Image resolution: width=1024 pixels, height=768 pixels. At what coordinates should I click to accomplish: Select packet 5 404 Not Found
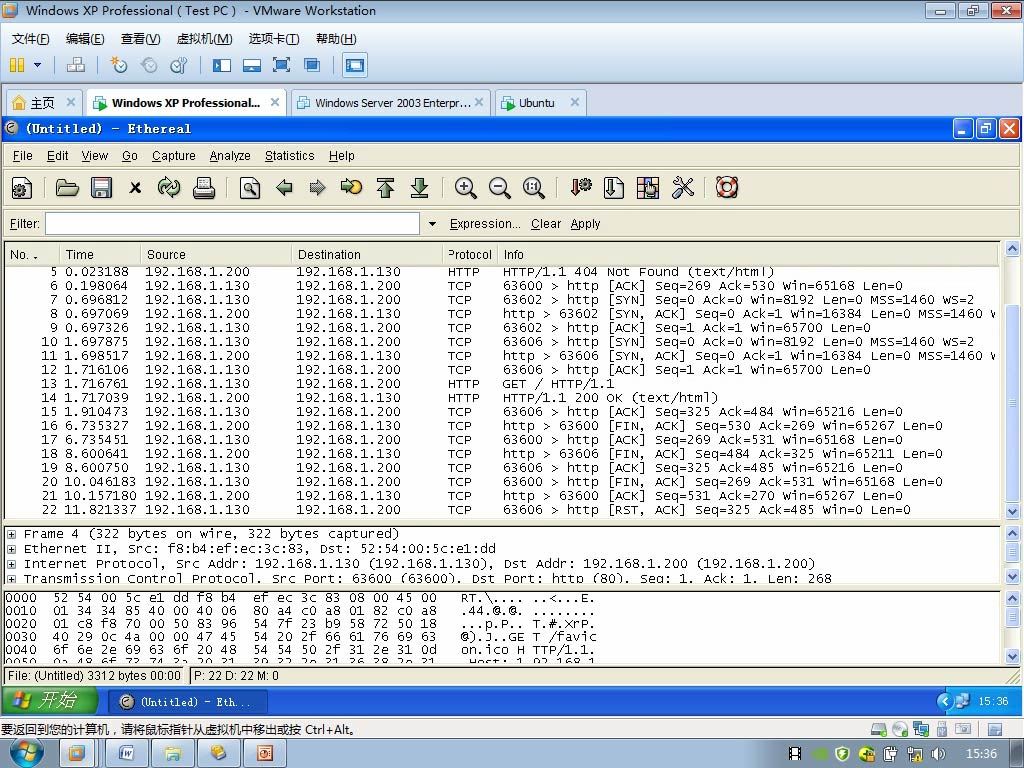click(502, 272)
